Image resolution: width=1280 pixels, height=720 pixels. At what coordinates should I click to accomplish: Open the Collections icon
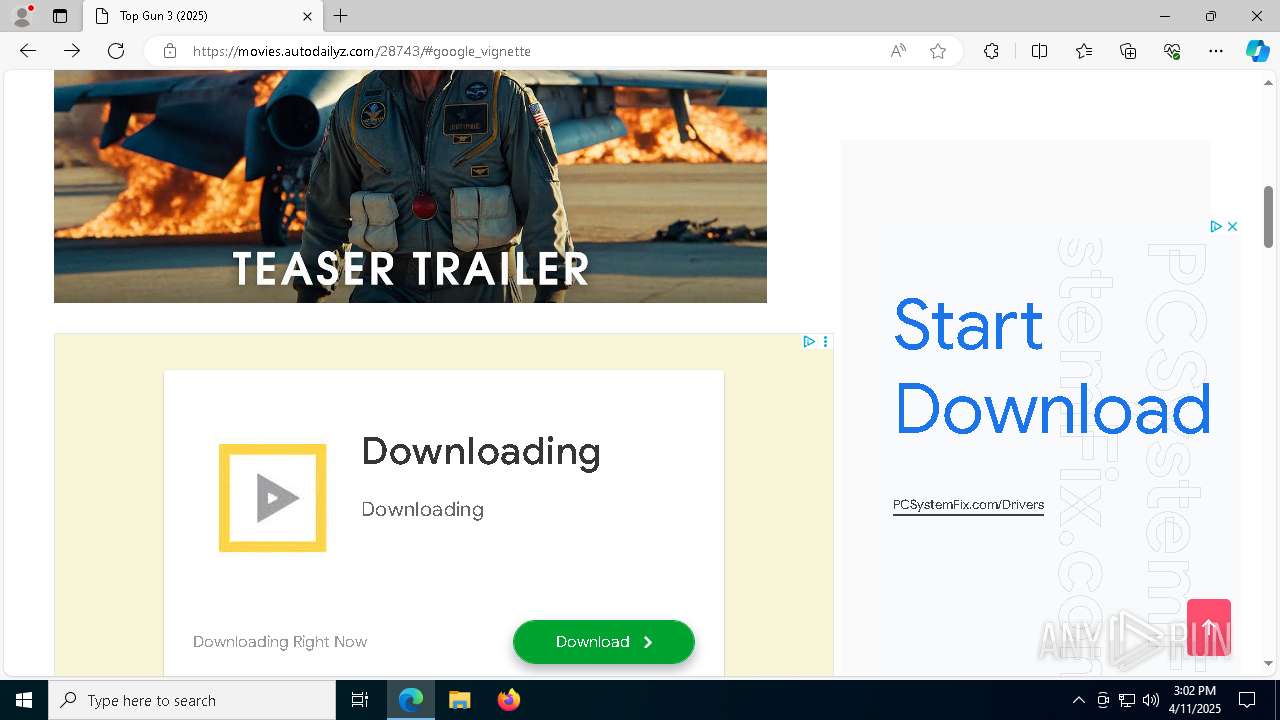pos(1128,51)
